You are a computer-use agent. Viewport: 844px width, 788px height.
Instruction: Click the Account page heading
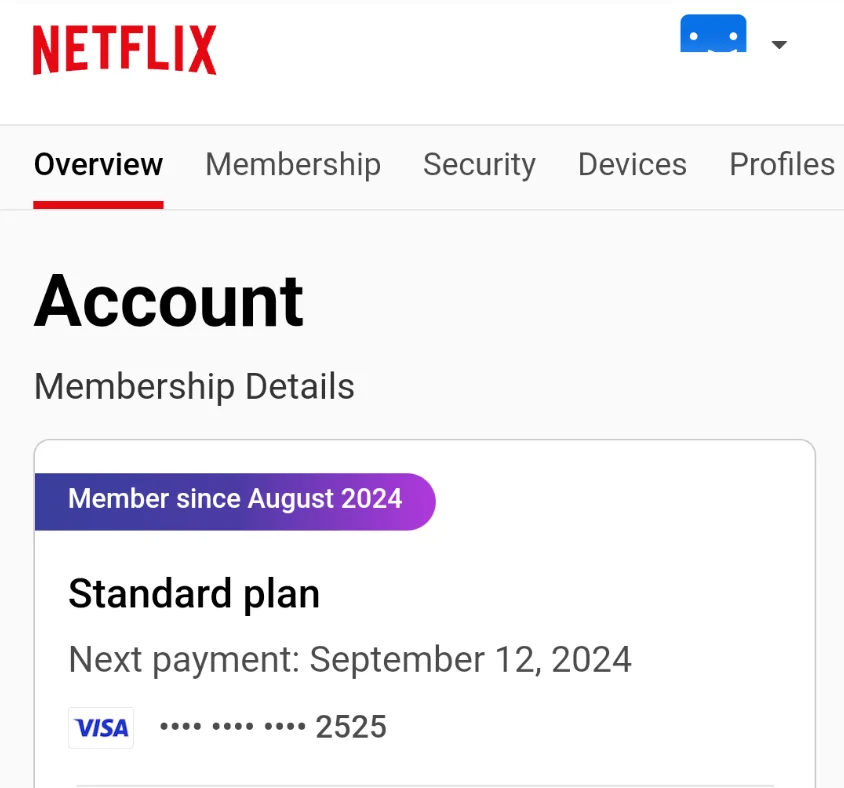point(168,300)
